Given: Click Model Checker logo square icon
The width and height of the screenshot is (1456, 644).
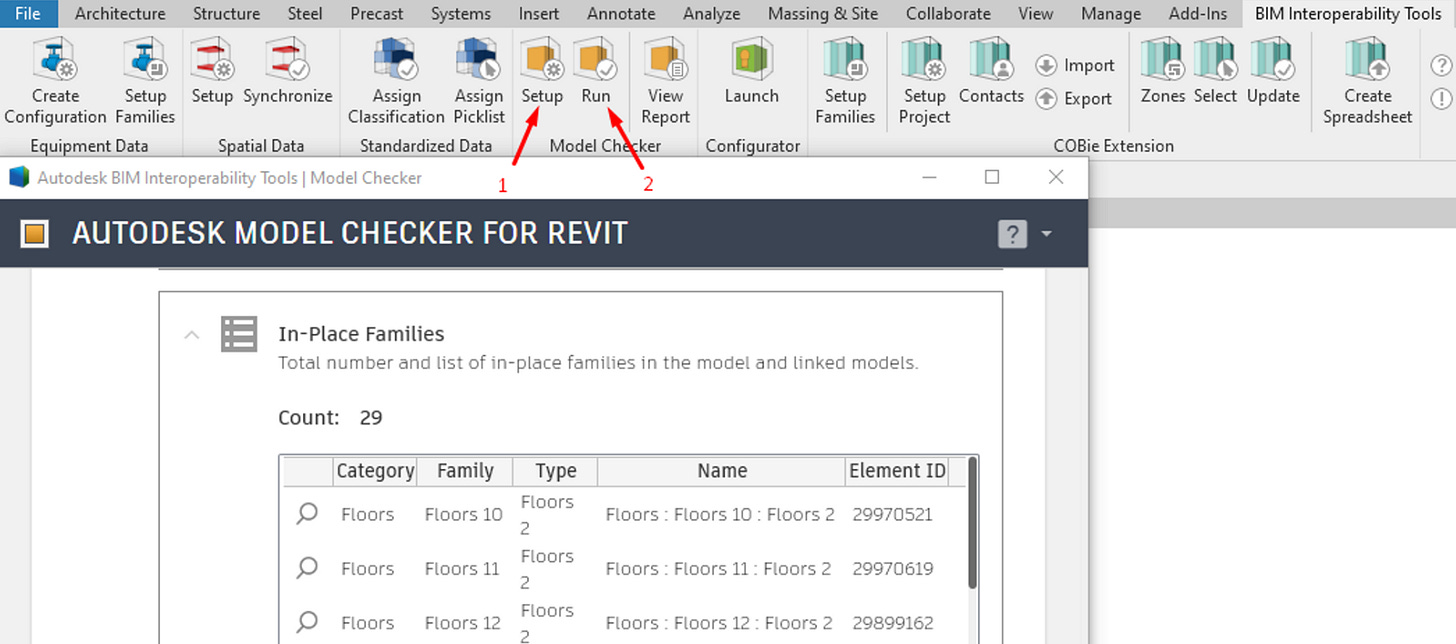Looking at the screenshot, I should click(35, 234).
